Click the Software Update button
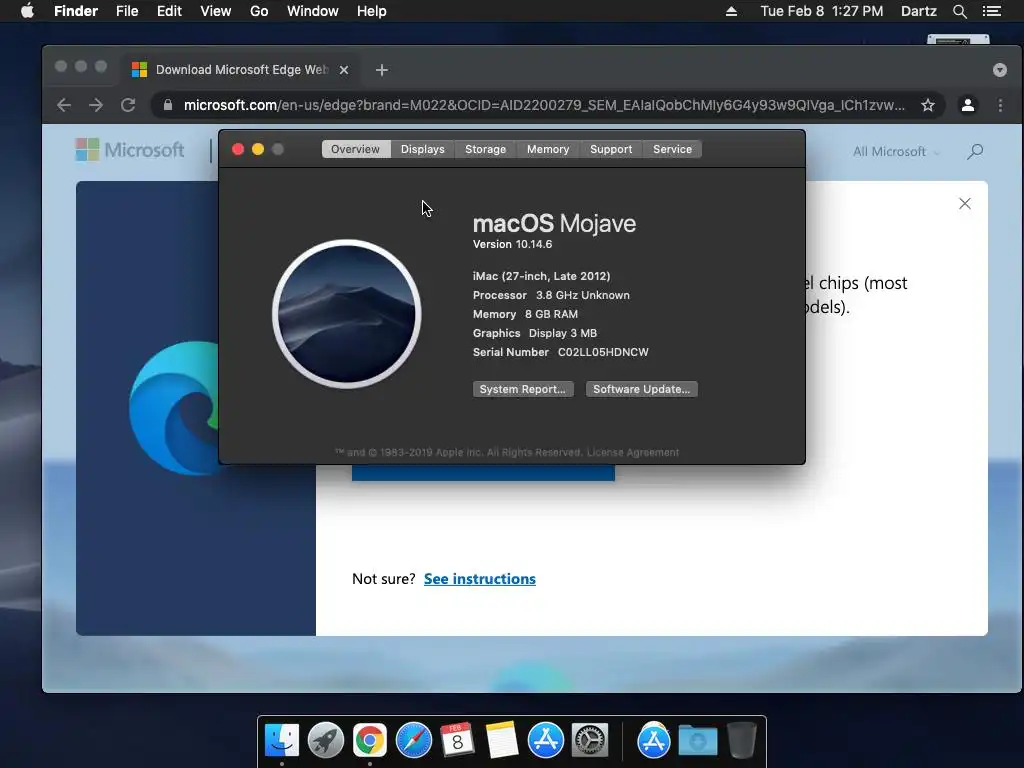 pos(641,389)
